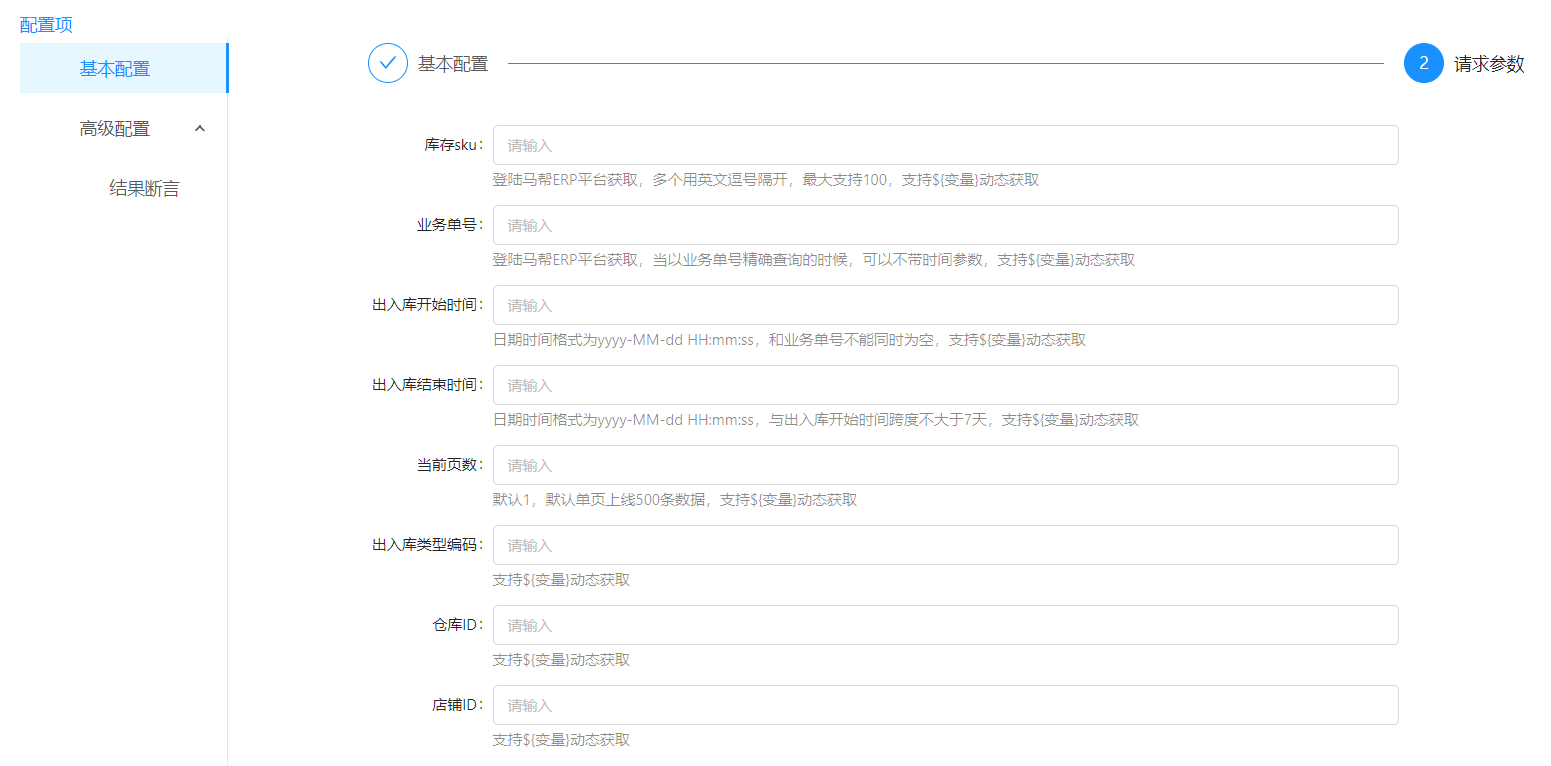This screenshot has width=1551, height=766.
Task: Focus the 店铺ID input box
Action: pyautogui.click(x=945, y=705)
